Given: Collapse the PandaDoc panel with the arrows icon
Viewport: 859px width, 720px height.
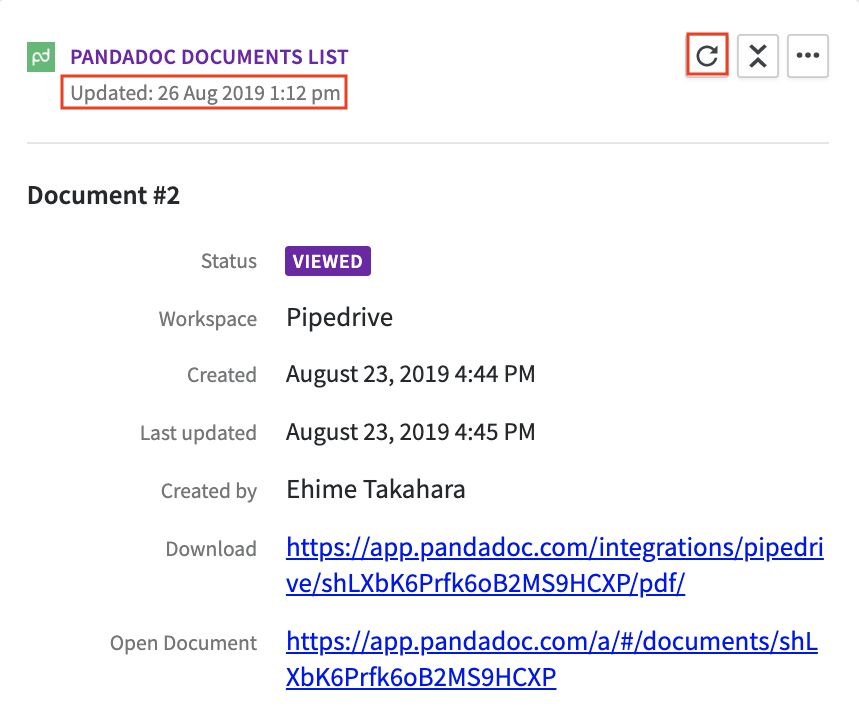Looking at the screenshot, I should 758,56.
